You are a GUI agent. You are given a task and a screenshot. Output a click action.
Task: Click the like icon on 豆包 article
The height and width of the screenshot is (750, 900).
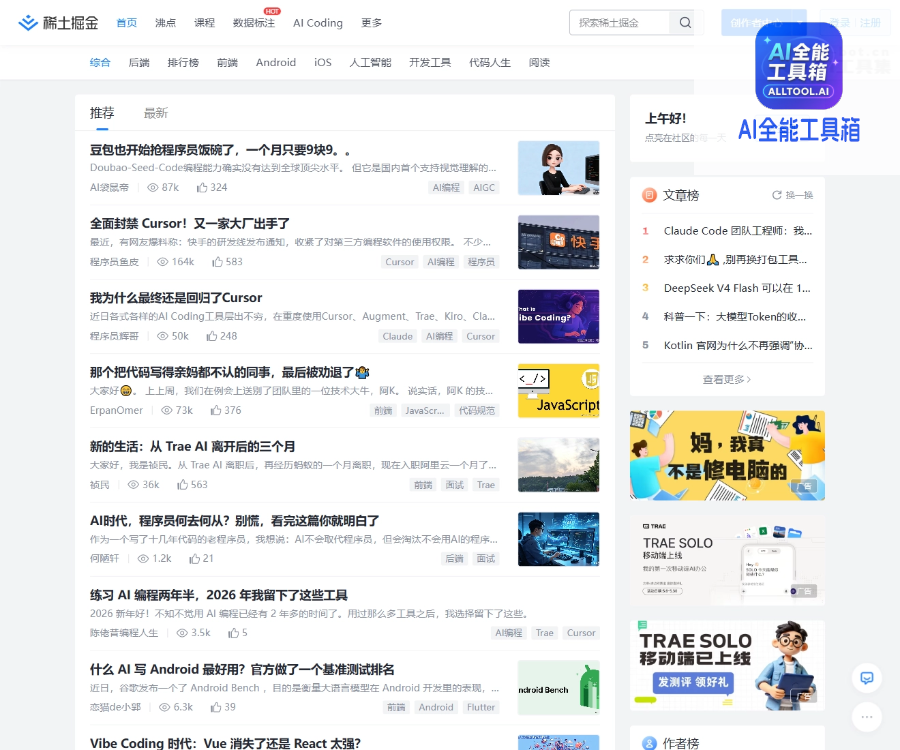click(202, 188)
